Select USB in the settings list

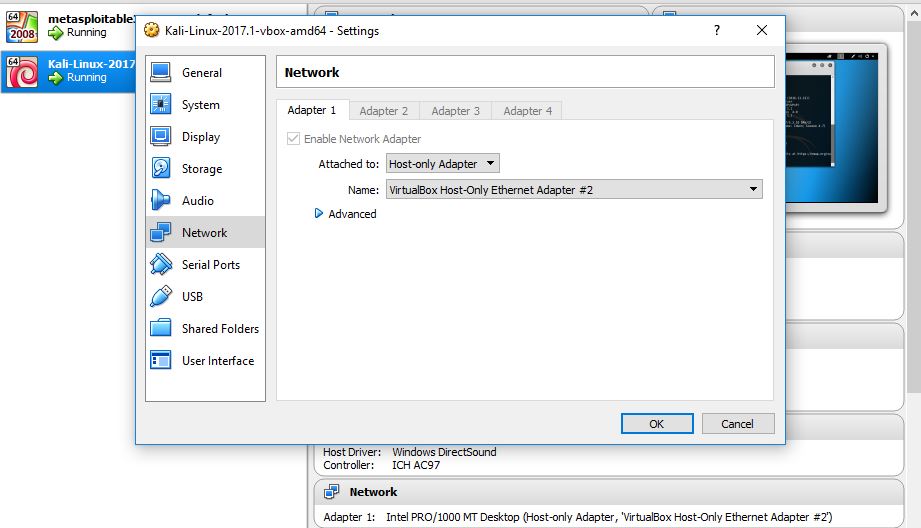pyautogui.click(x=205, y=297)
